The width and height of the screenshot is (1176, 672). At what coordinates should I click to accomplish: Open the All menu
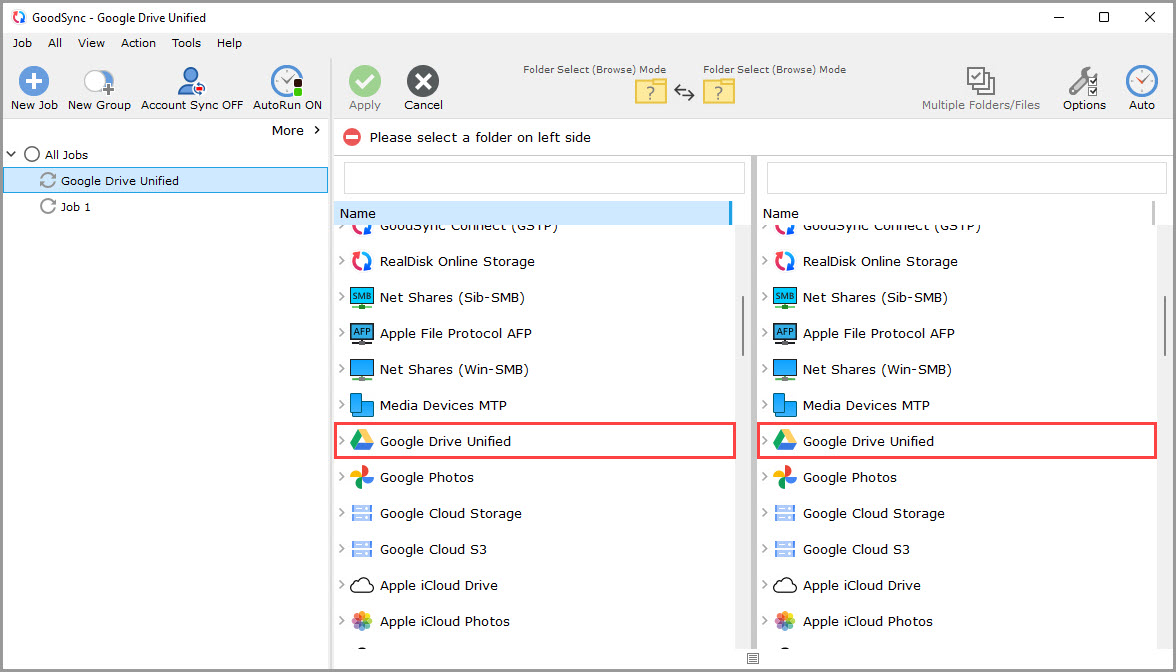55,43
